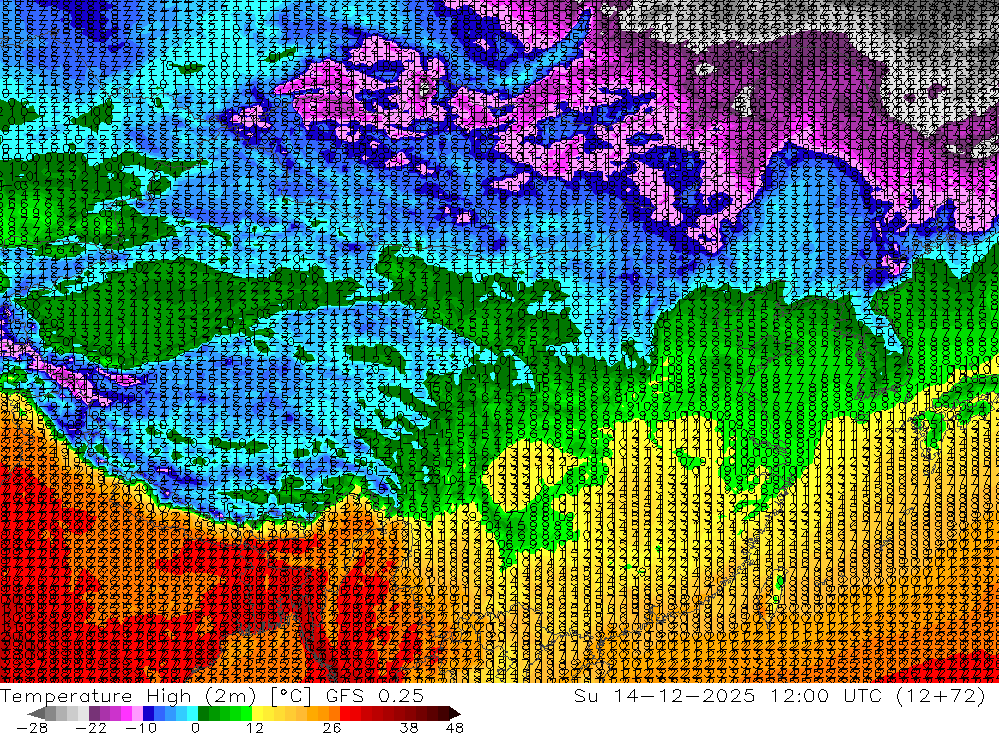Image resolution: width=1000 pixels, height=733 pixels.
Task: Click the dark maroon right arrow end of legend
Action: (454, 713)
